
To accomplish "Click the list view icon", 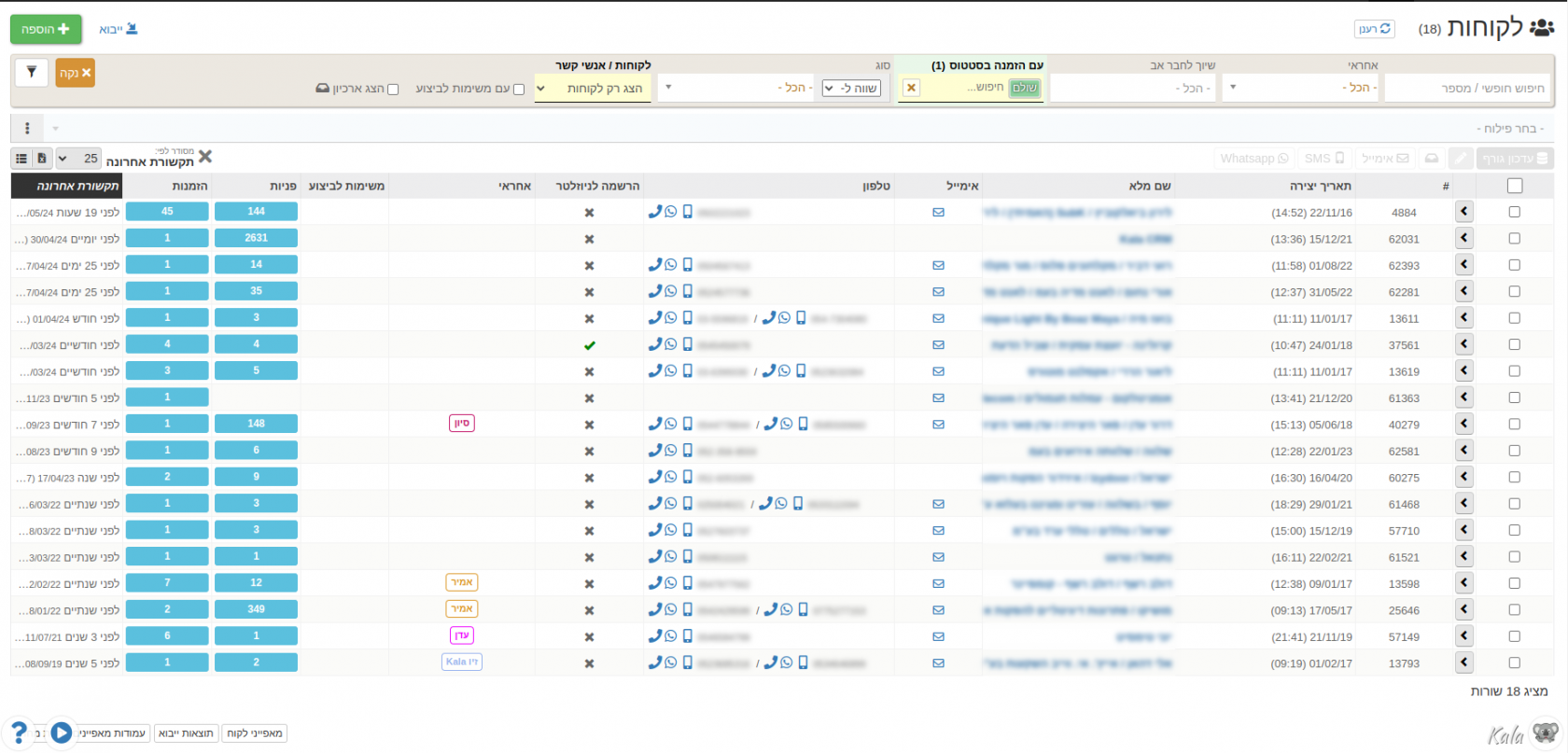I will (21, 159).
